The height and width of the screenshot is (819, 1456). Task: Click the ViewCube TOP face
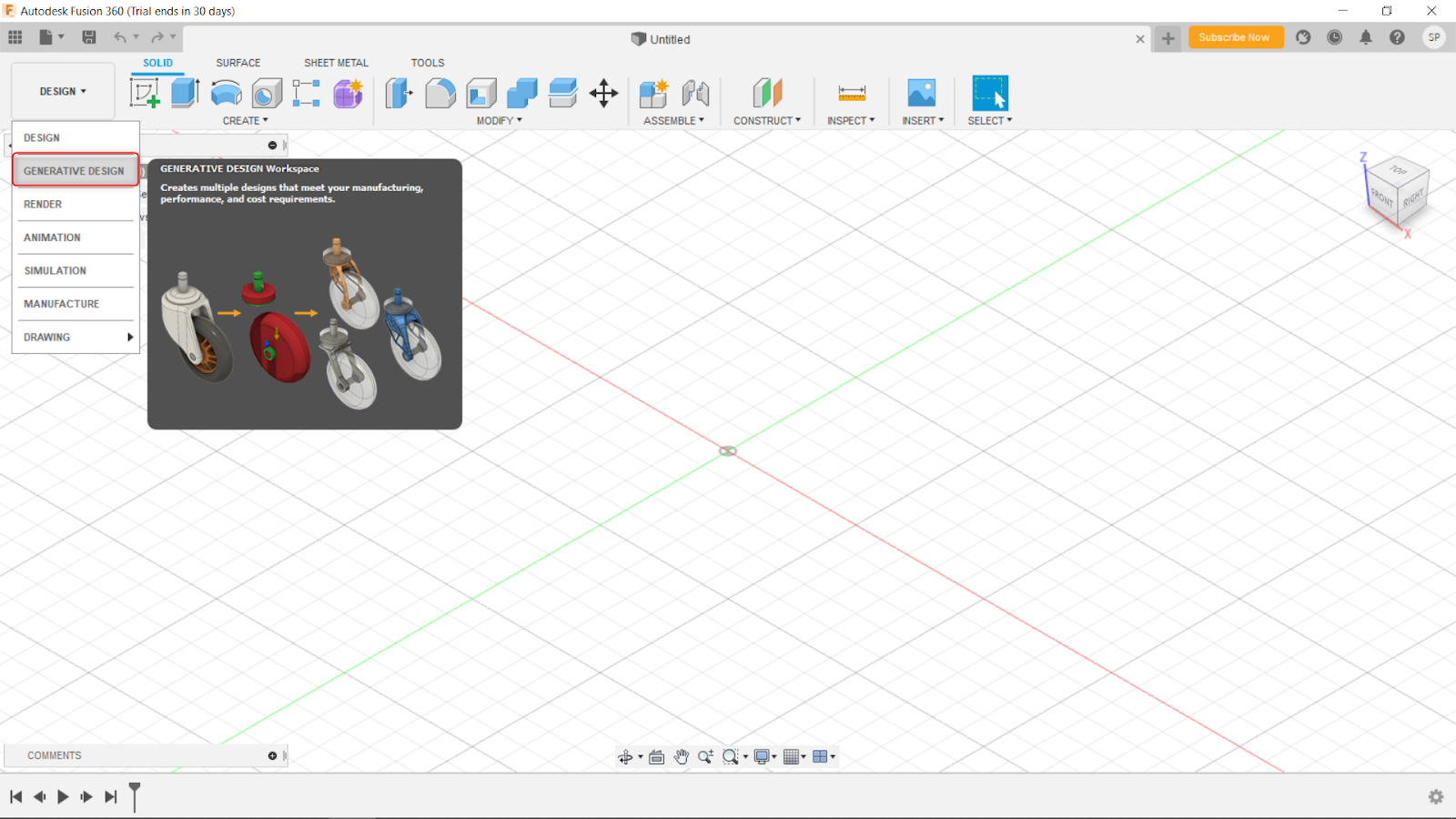point(1400,170)
